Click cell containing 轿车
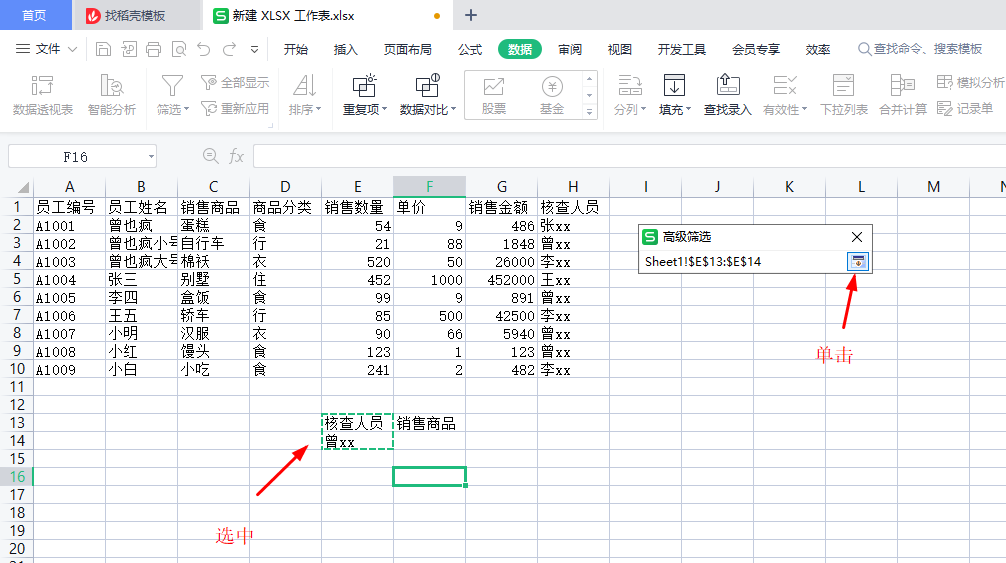The width and height of the screenshot is (1006, 563). pos(213,315)
